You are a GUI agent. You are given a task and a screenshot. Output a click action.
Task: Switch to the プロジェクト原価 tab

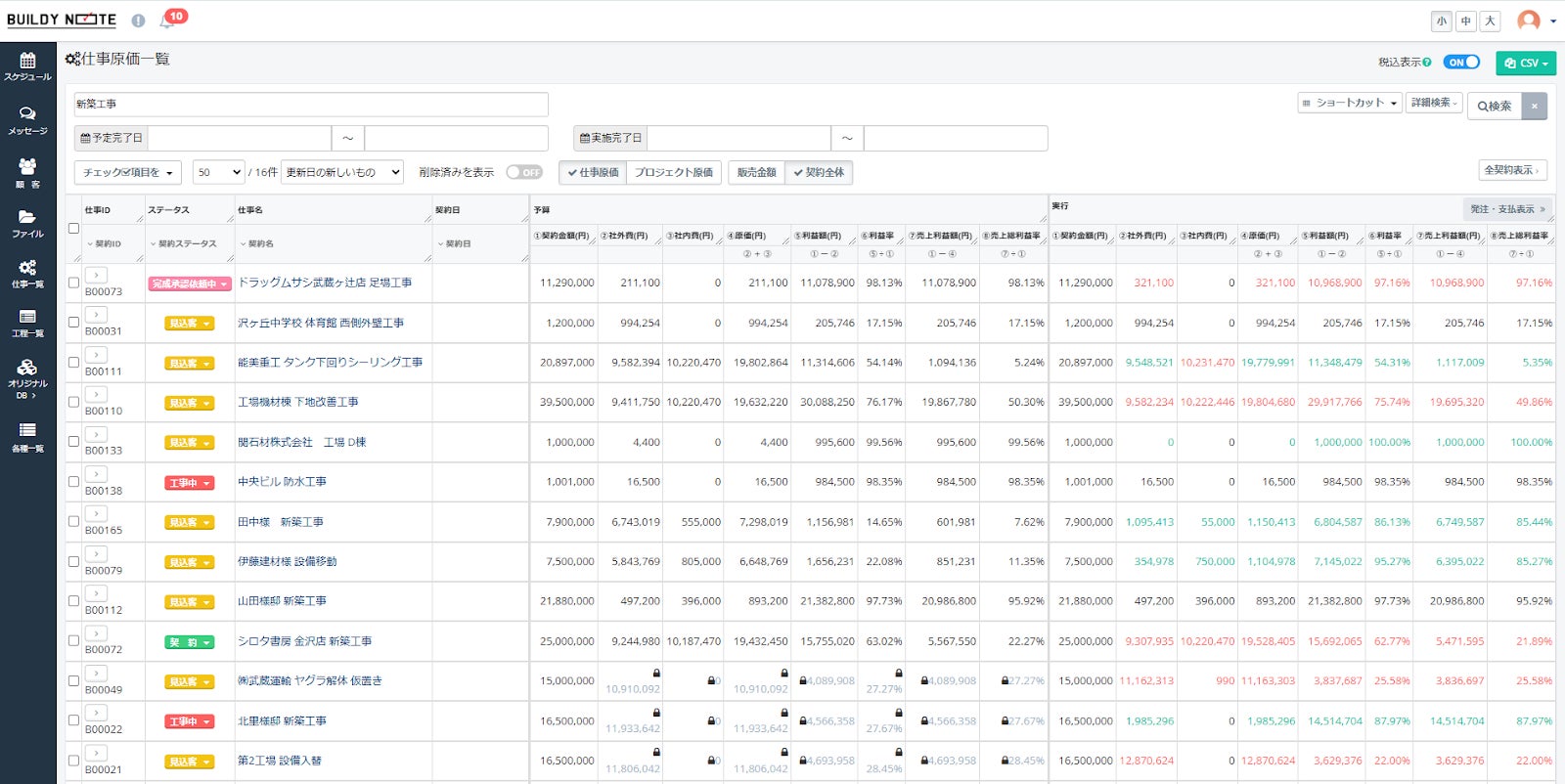pyautogui.click(x=673, y=172)
